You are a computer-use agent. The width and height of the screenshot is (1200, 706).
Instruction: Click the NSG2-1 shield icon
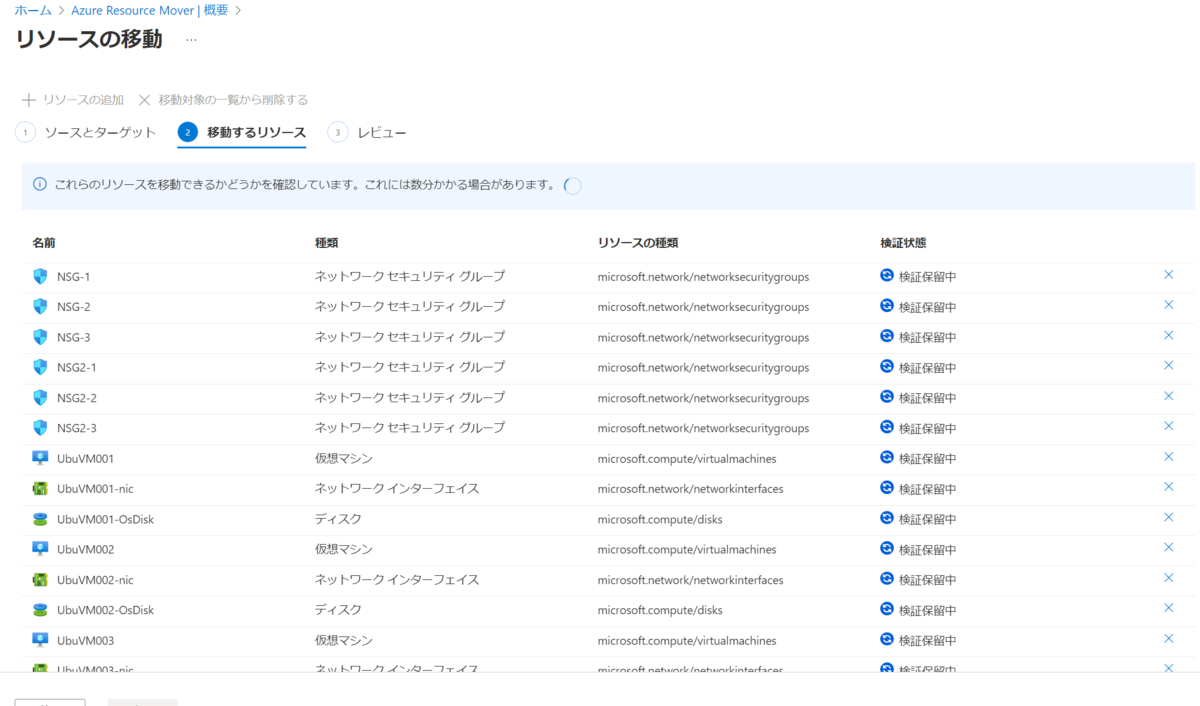tap(40, 367)
